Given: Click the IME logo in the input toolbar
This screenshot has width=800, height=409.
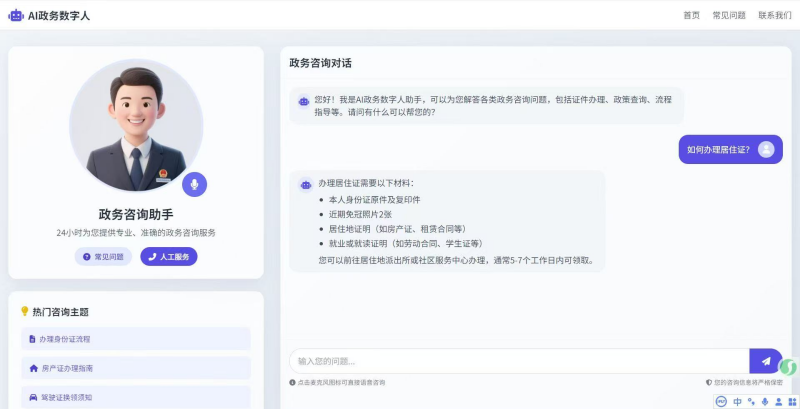Looking at the screenshot, I should pyautogui.click(x=721, y=401).
